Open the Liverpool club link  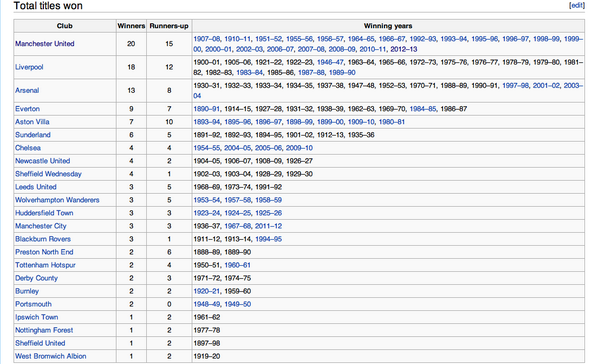(29, 67)
